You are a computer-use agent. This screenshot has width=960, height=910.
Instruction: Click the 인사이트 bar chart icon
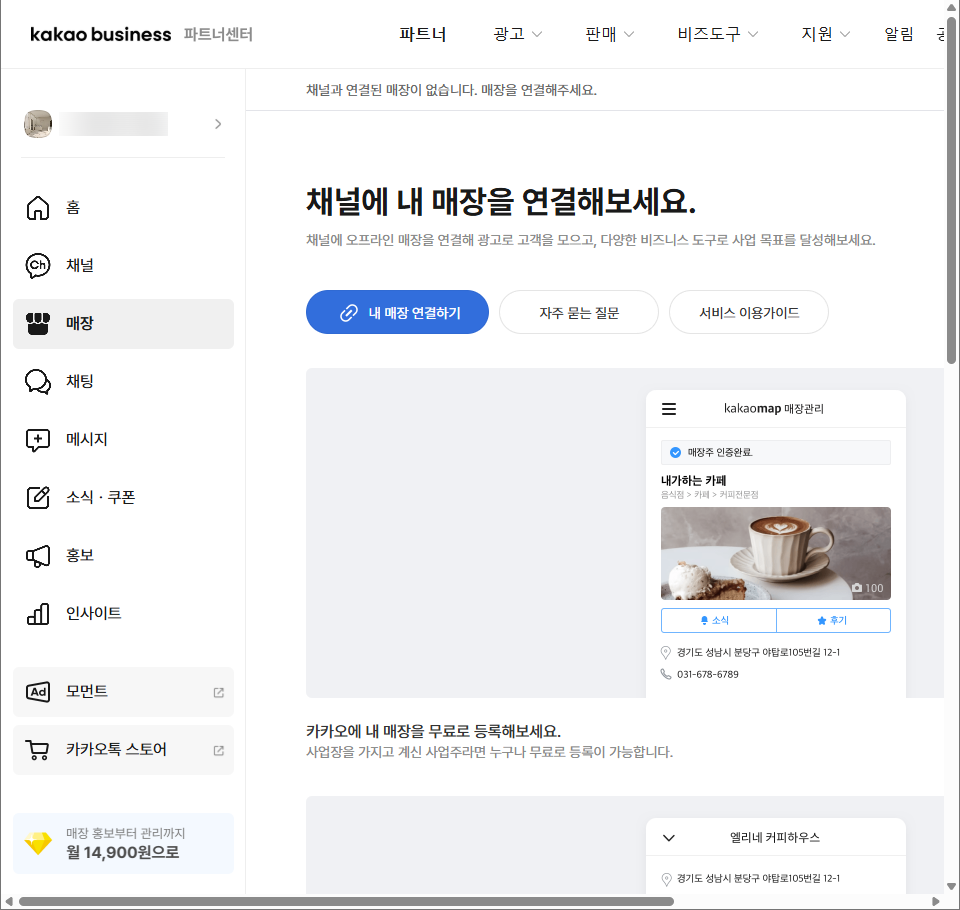click(x=38, y=614)
